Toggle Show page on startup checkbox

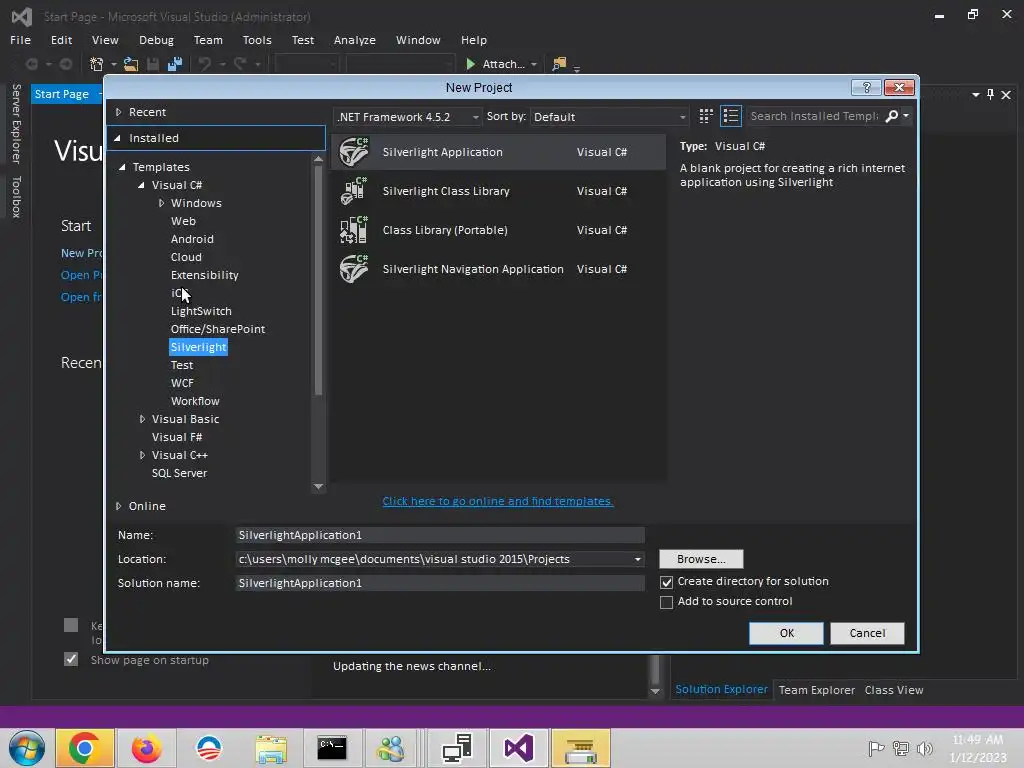tap(71, 659)
